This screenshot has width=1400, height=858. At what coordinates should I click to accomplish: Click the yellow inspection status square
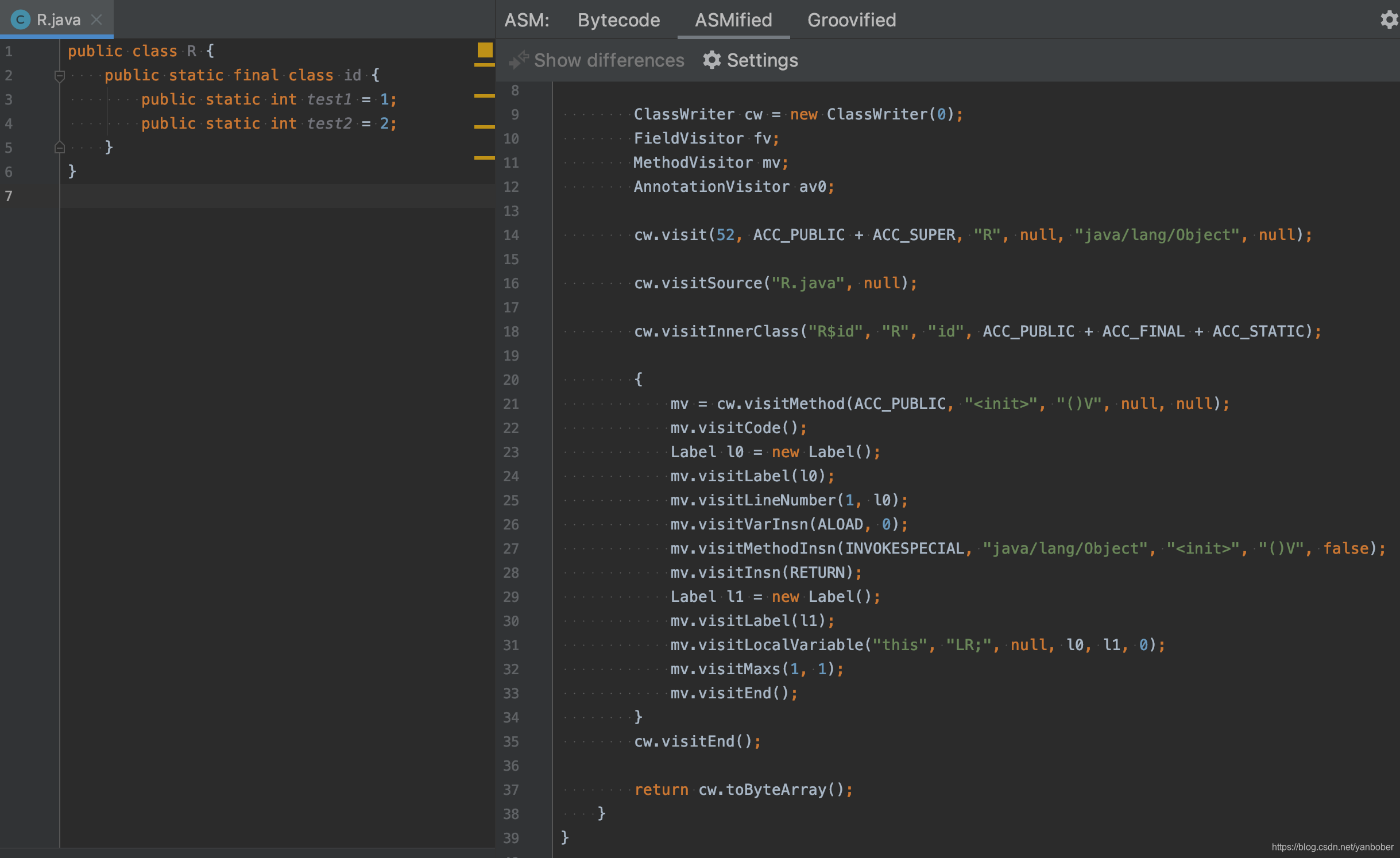point(485,51)
